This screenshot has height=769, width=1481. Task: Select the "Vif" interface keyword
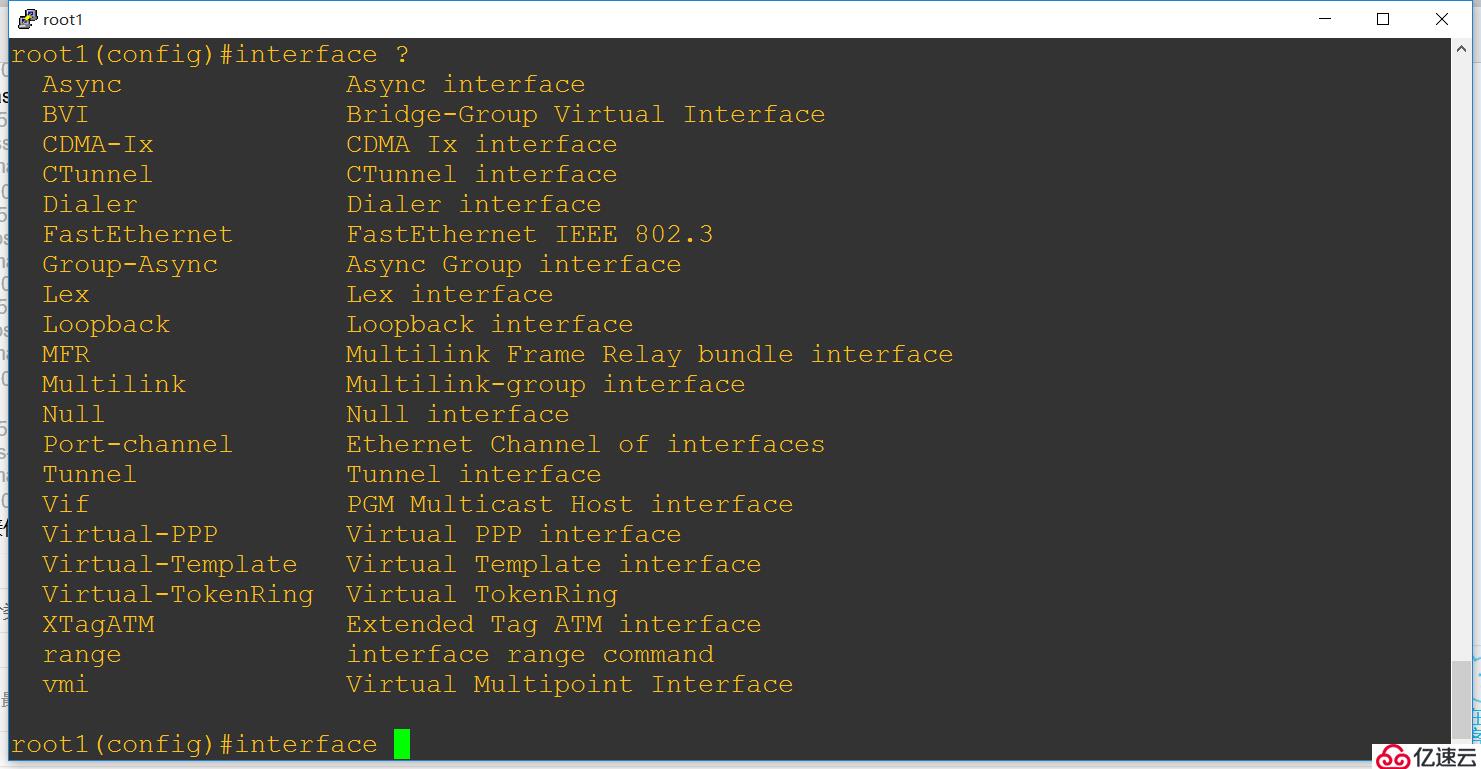66,505
